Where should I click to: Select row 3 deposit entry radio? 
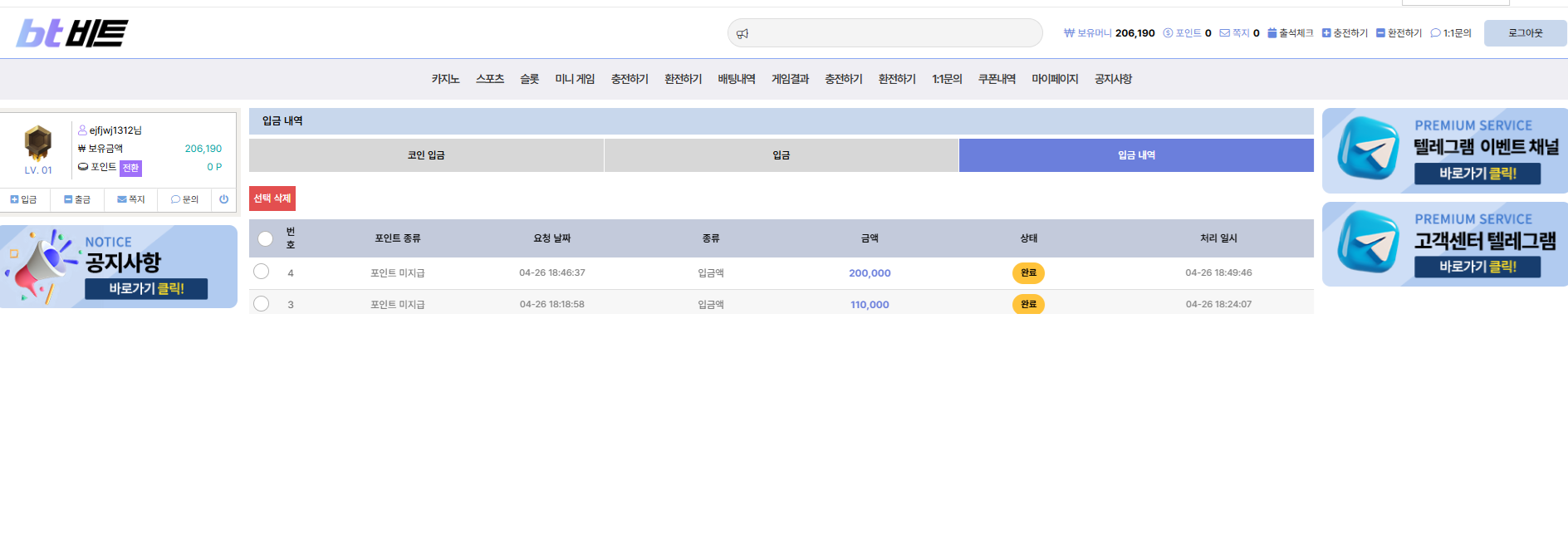tap(261, 303)
